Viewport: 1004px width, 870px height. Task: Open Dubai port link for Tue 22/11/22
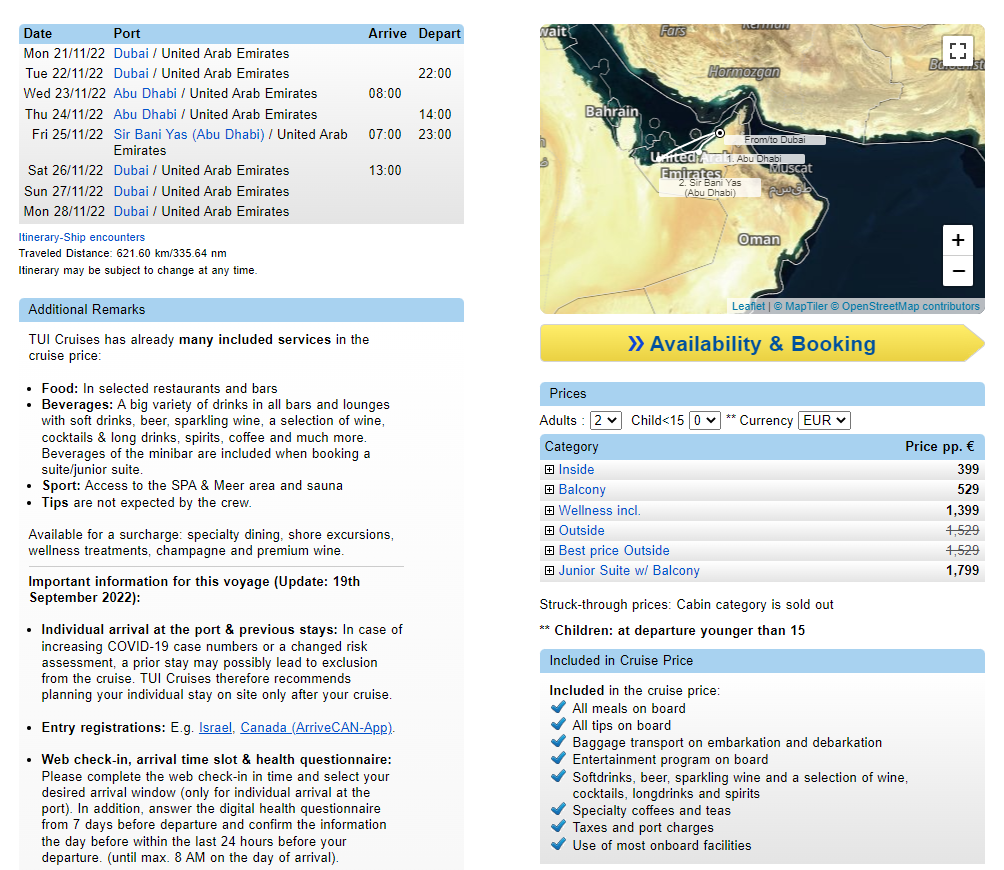click(x=131, y=74)
